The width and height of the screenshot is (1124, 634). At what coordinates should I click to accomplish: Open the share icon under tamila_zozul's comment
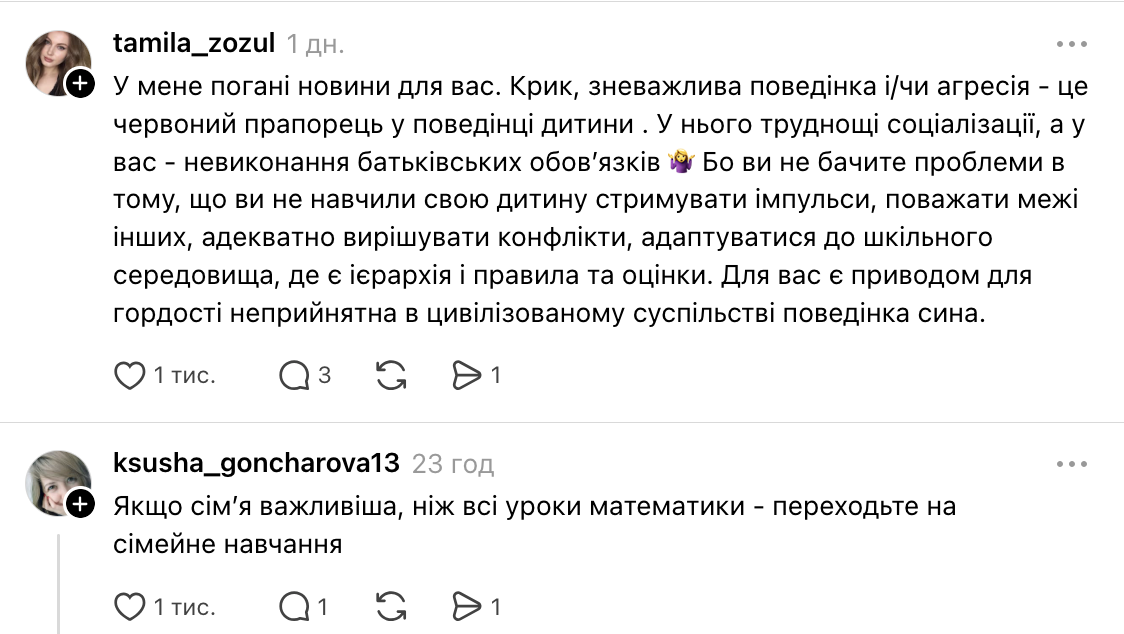[467, 374]
